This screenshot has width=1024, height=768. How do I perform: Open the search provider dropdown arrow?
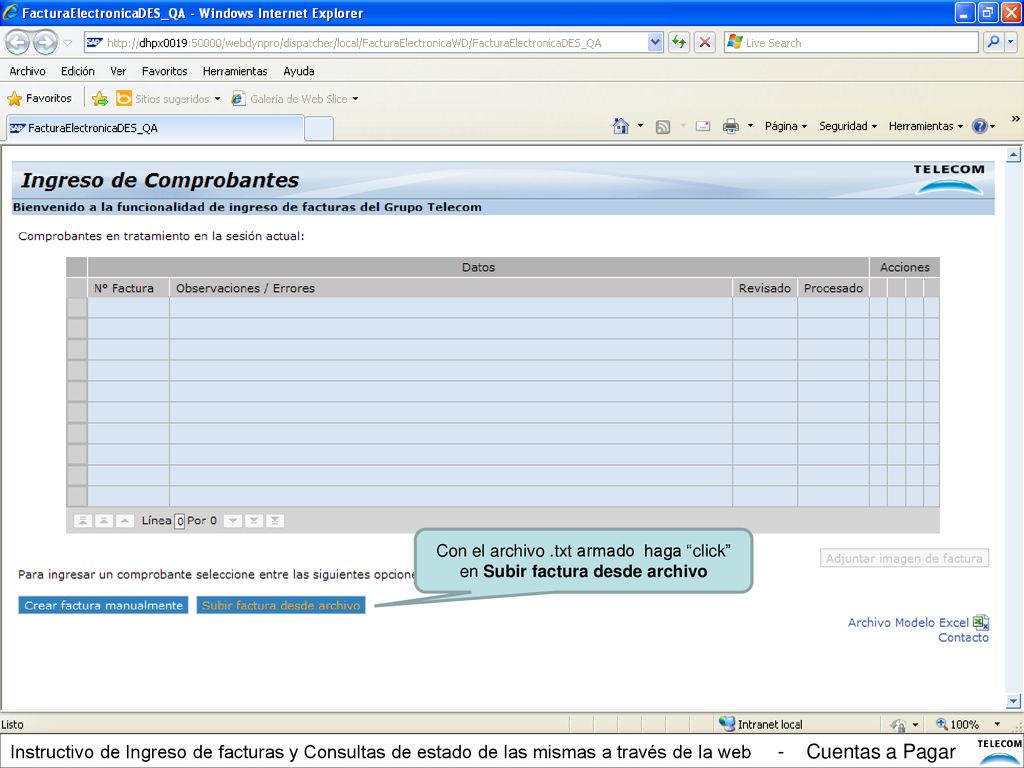[1011, 43]
